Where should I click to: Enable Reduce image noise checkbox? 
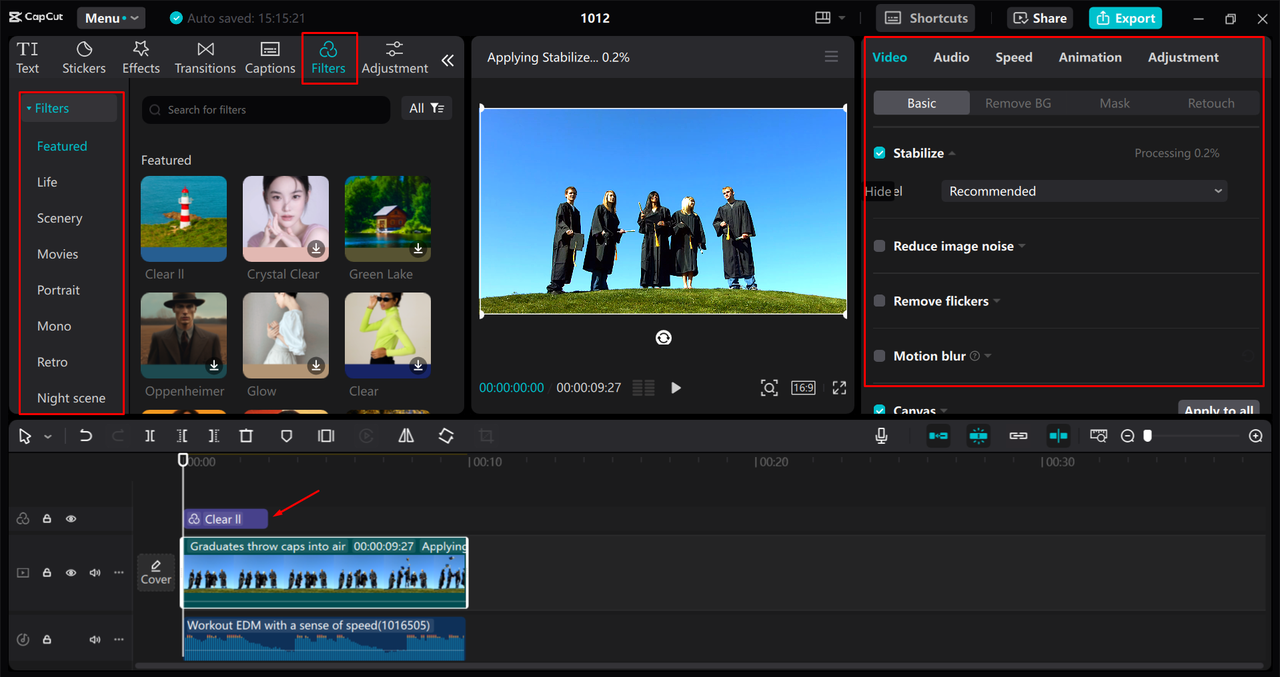[879, 246]
